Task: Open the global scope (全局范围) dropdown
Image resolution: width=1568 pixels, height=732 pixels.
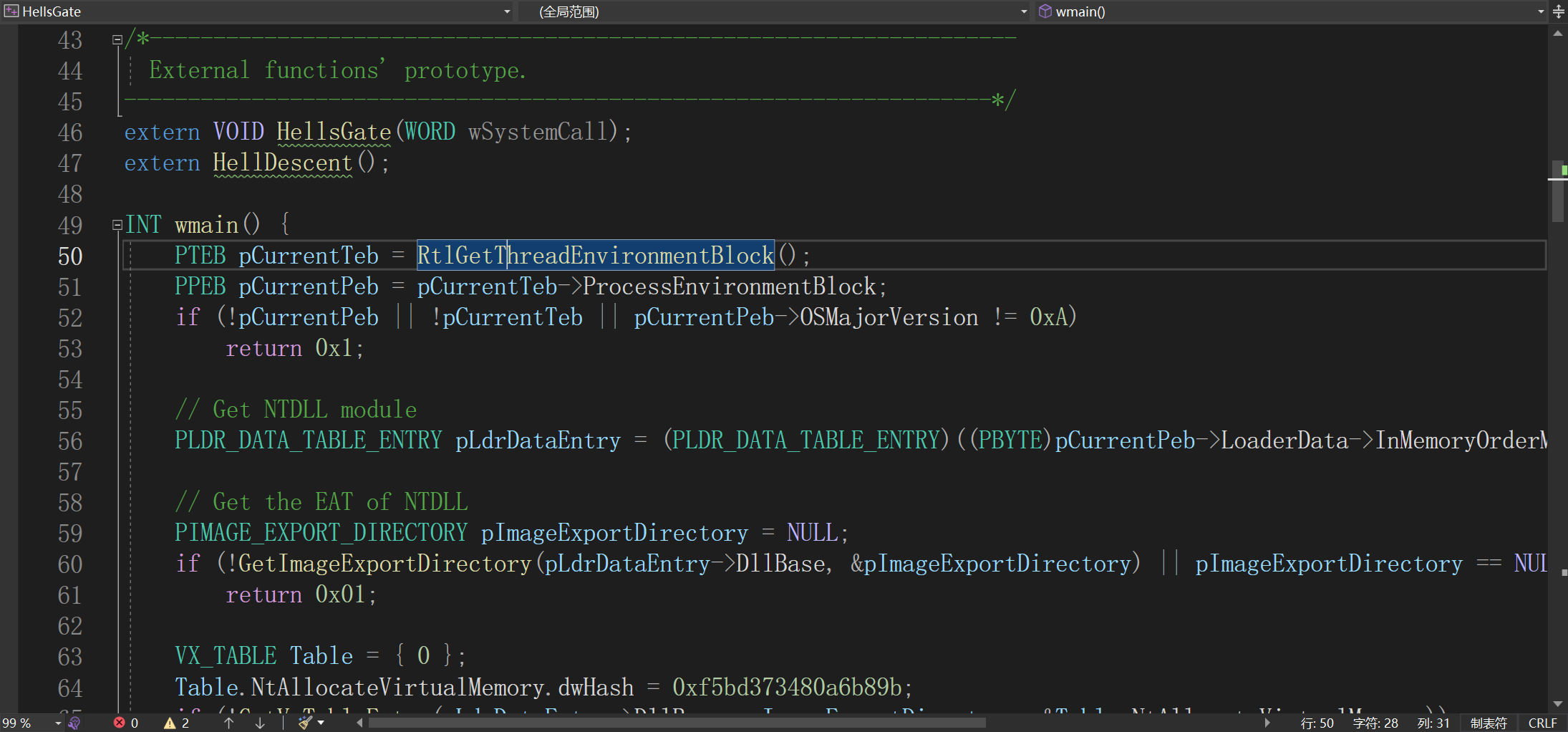Action: (x=1023, y=11)
